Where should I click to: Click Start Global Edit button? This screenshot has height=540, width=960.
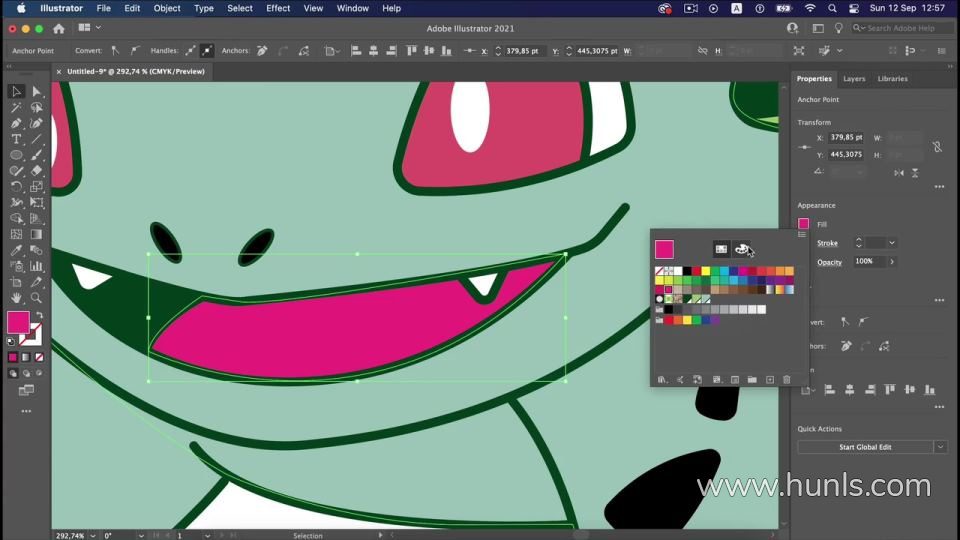point(865,447)
